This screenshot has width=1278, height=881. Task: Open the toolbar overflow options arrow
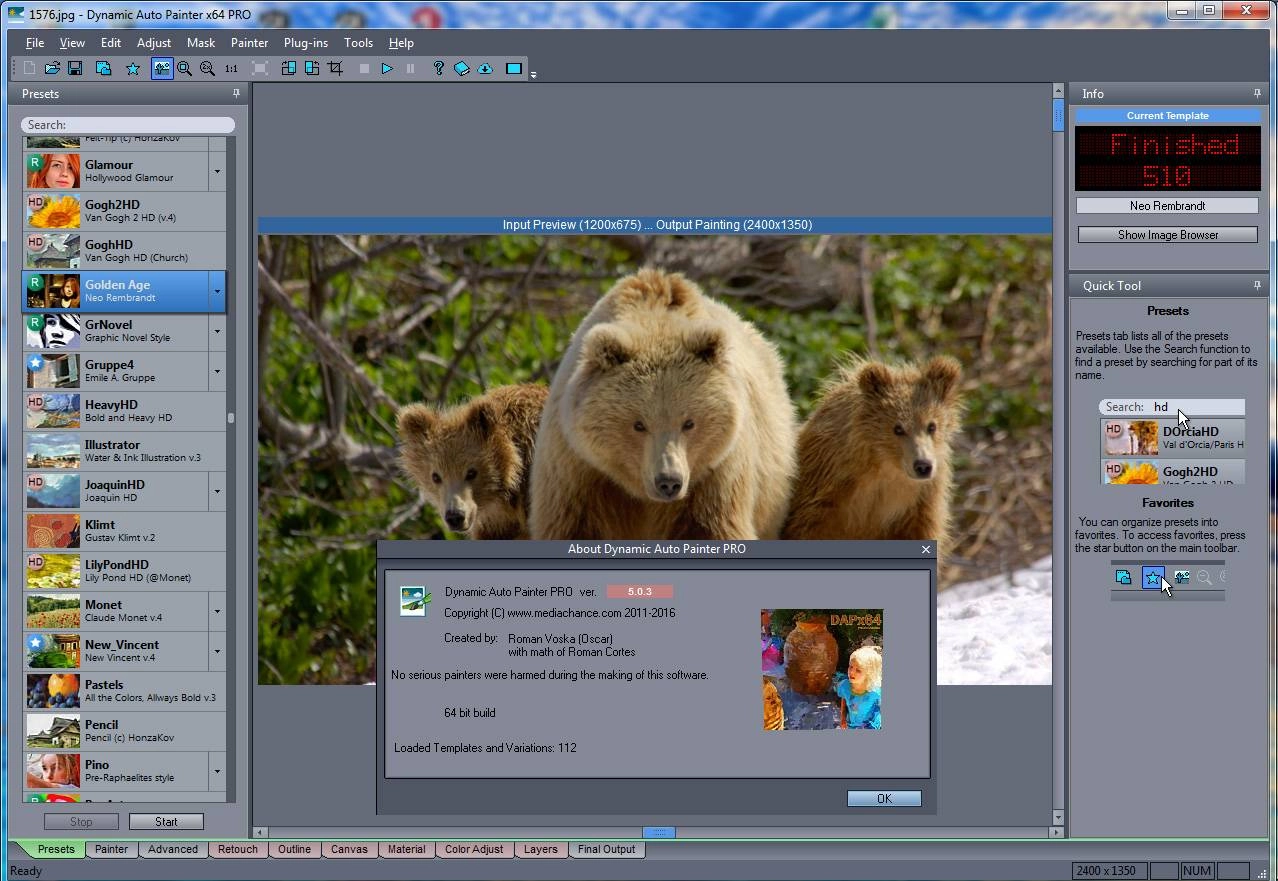point(533,74)
